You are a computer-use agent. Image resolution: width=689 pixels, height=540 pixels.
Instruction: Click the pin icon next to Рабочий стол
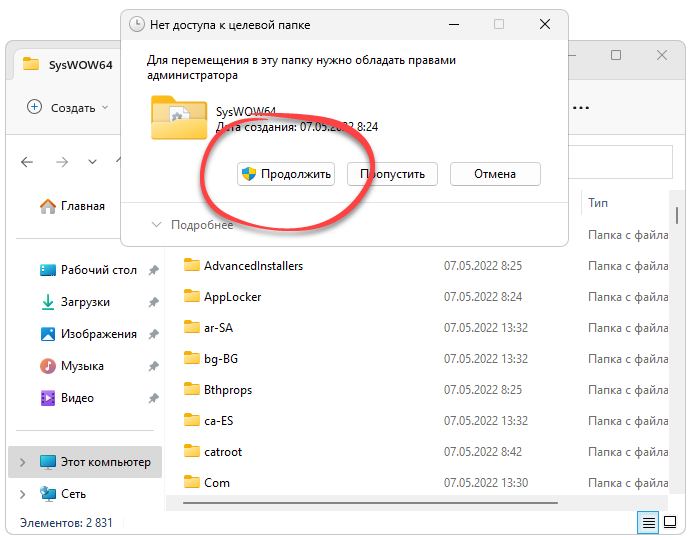tap(153, 270)
